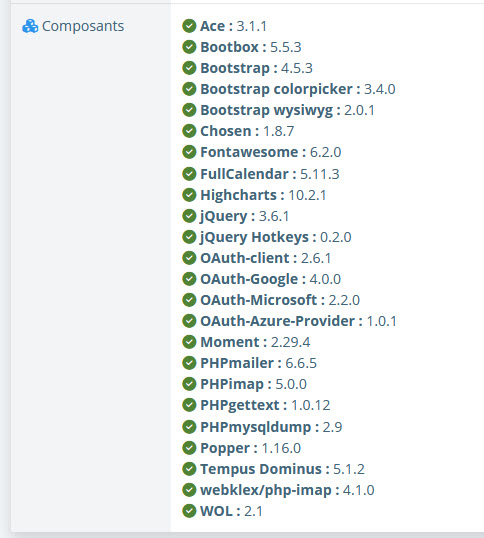Click the check icon beside Moment

(189, 342)
